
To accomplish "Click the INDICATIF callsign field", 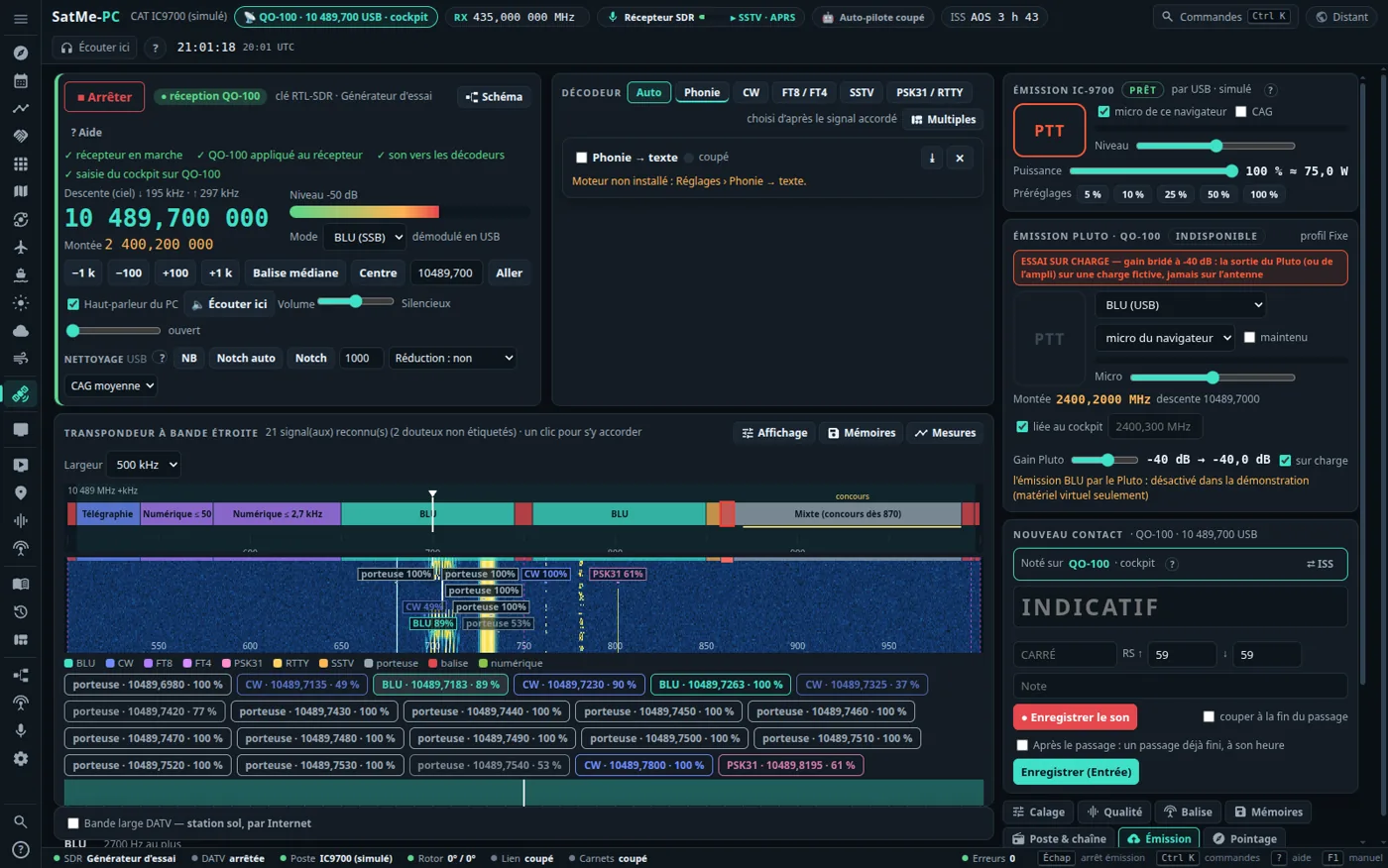I will point(1181,606).
